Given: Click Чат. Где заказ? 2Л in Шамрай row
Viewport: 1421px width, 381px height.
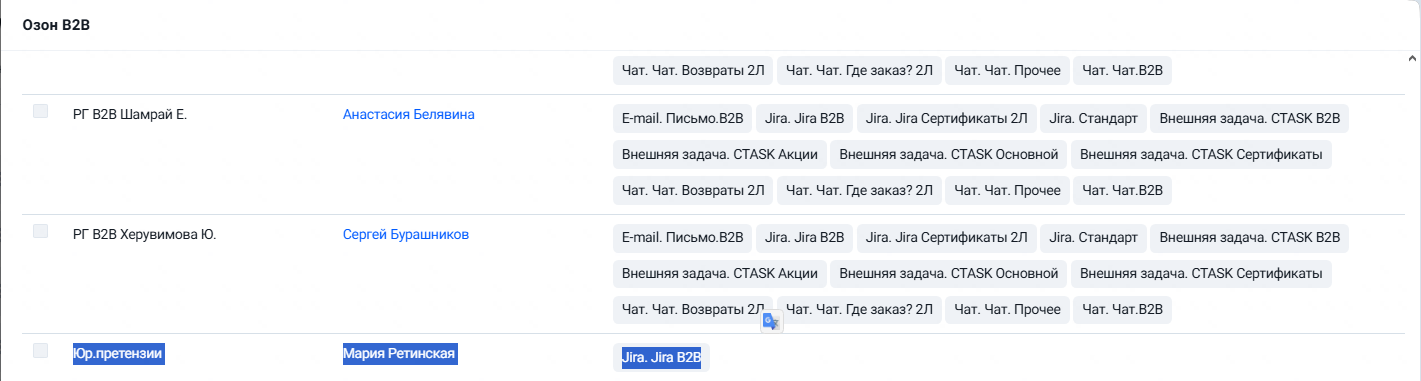Looking at the screenshot, I should click(859, 190).
